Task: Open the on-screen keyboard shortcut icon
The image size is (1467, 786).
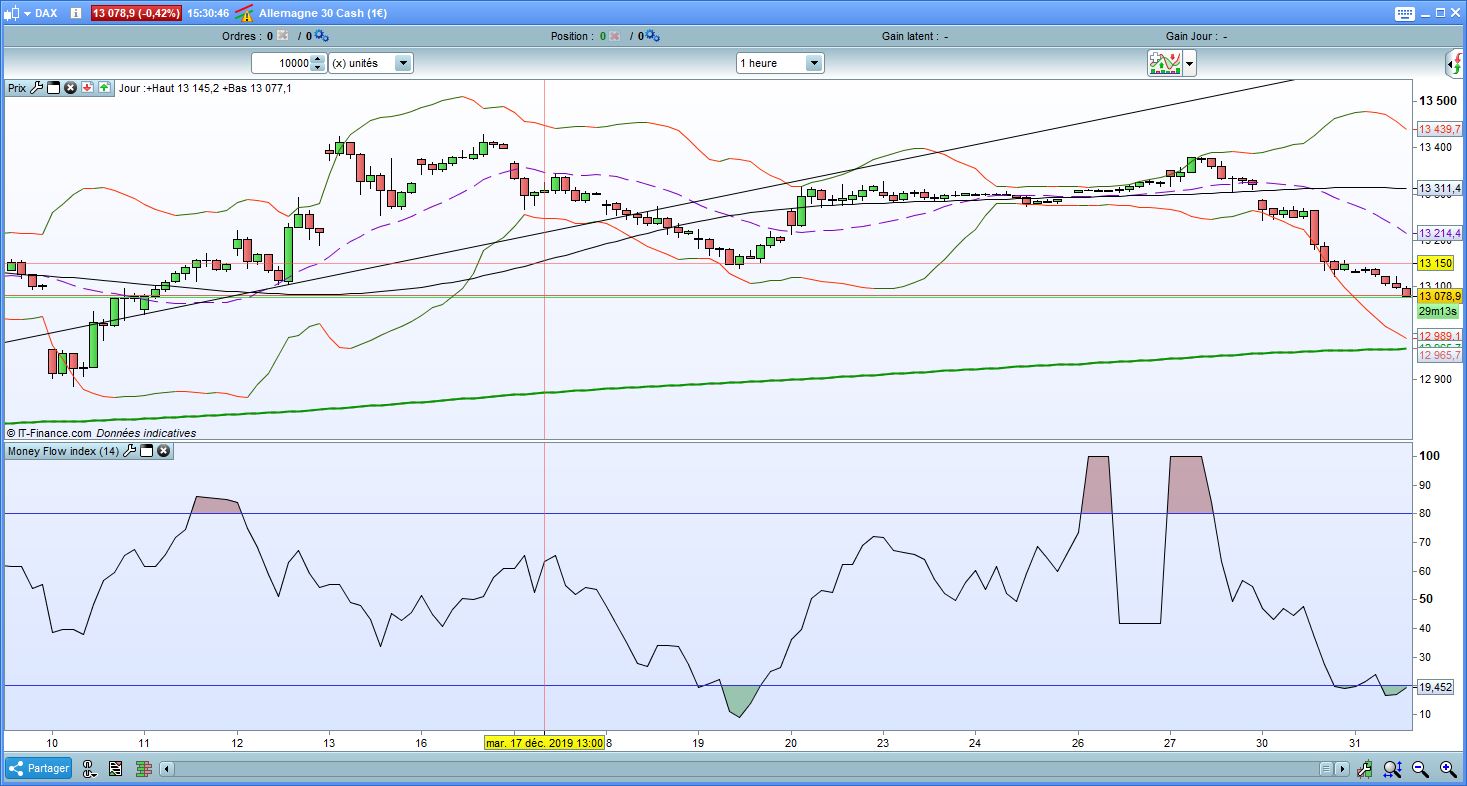Action: 1405,13
